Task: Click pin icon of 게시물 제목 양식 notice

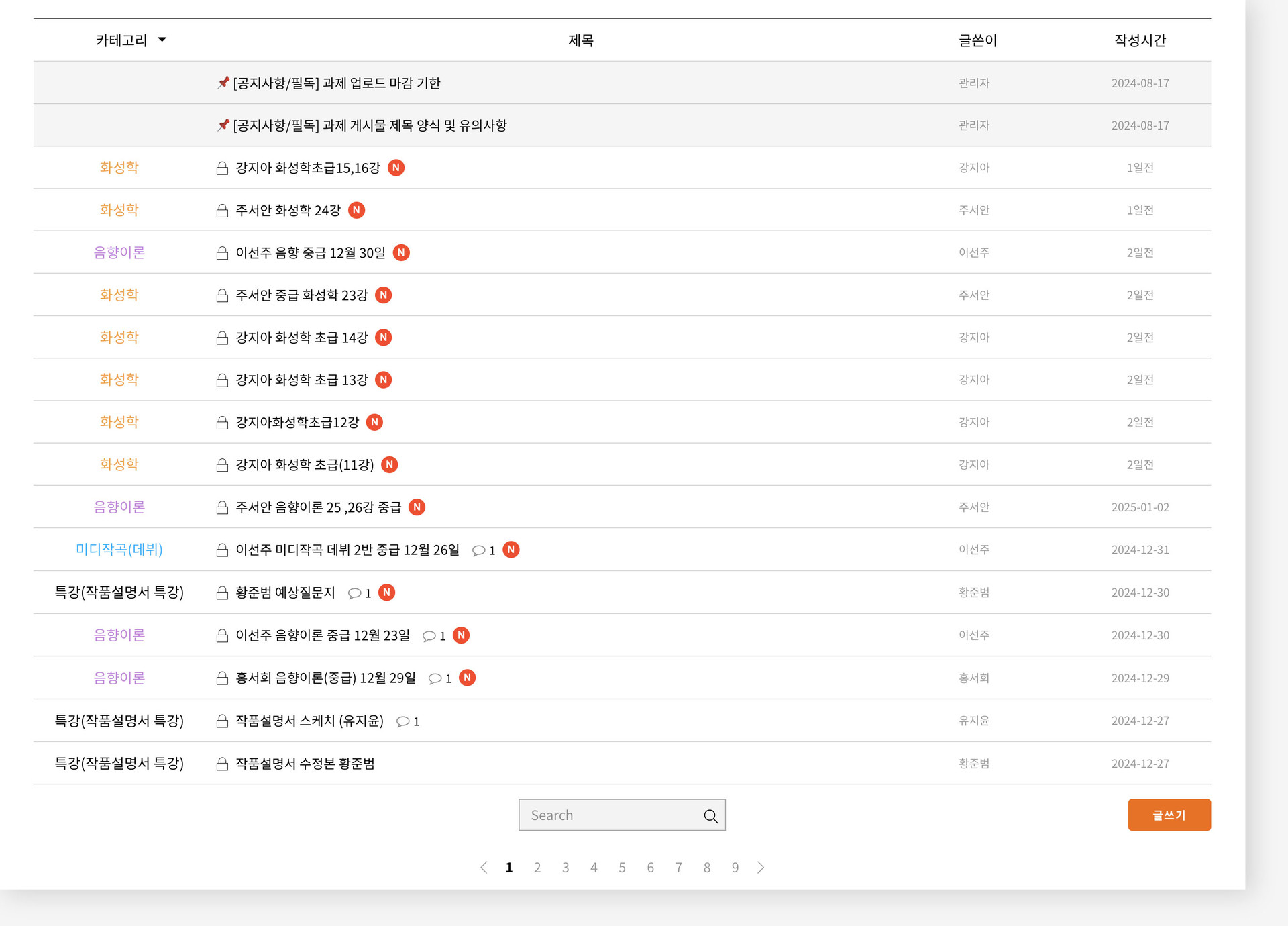Action: (x=223, y=125)
